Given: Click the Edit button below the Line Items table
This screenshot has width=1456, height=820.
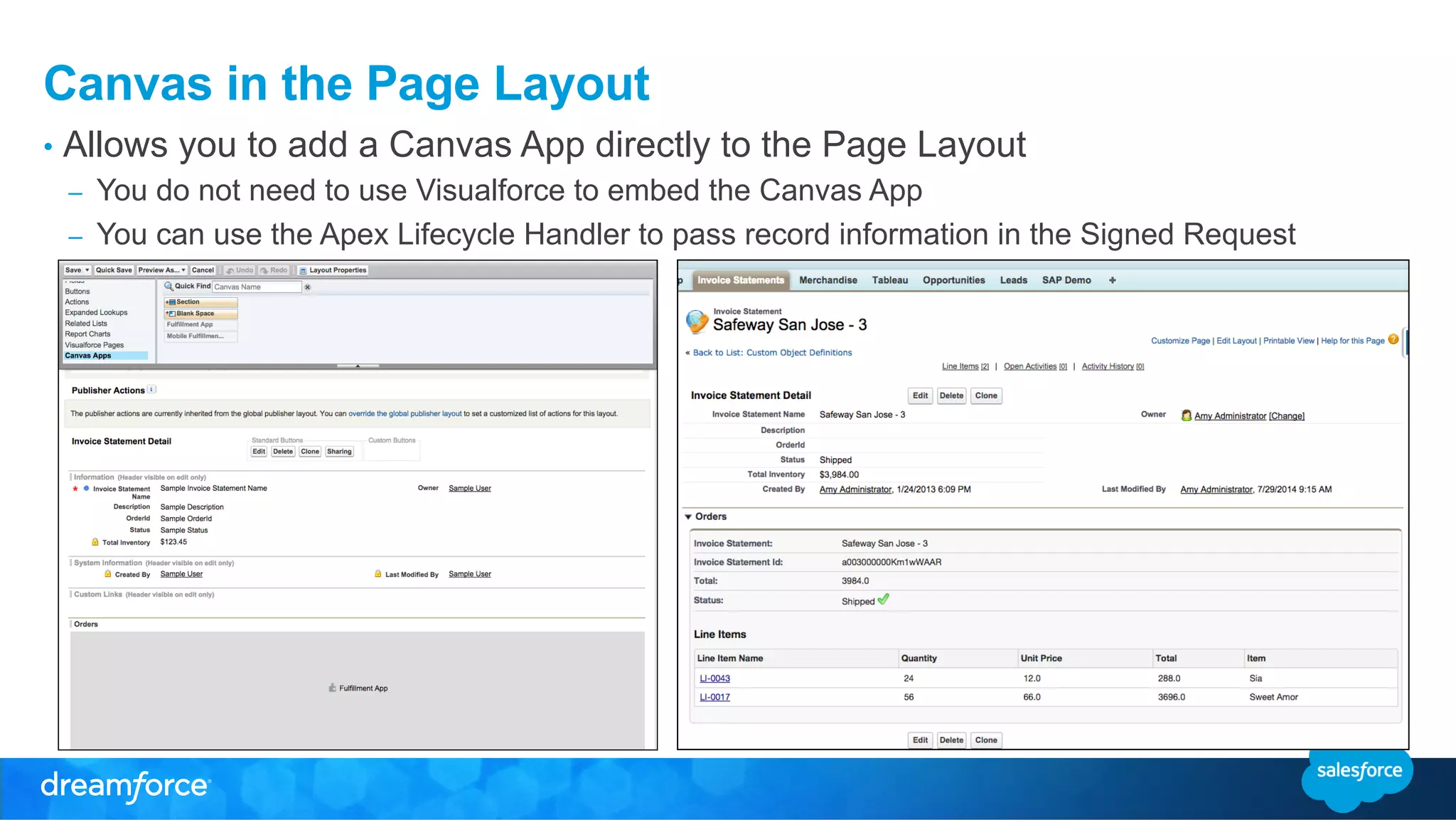Looking at the screenshot, I should tap(921, 740).
